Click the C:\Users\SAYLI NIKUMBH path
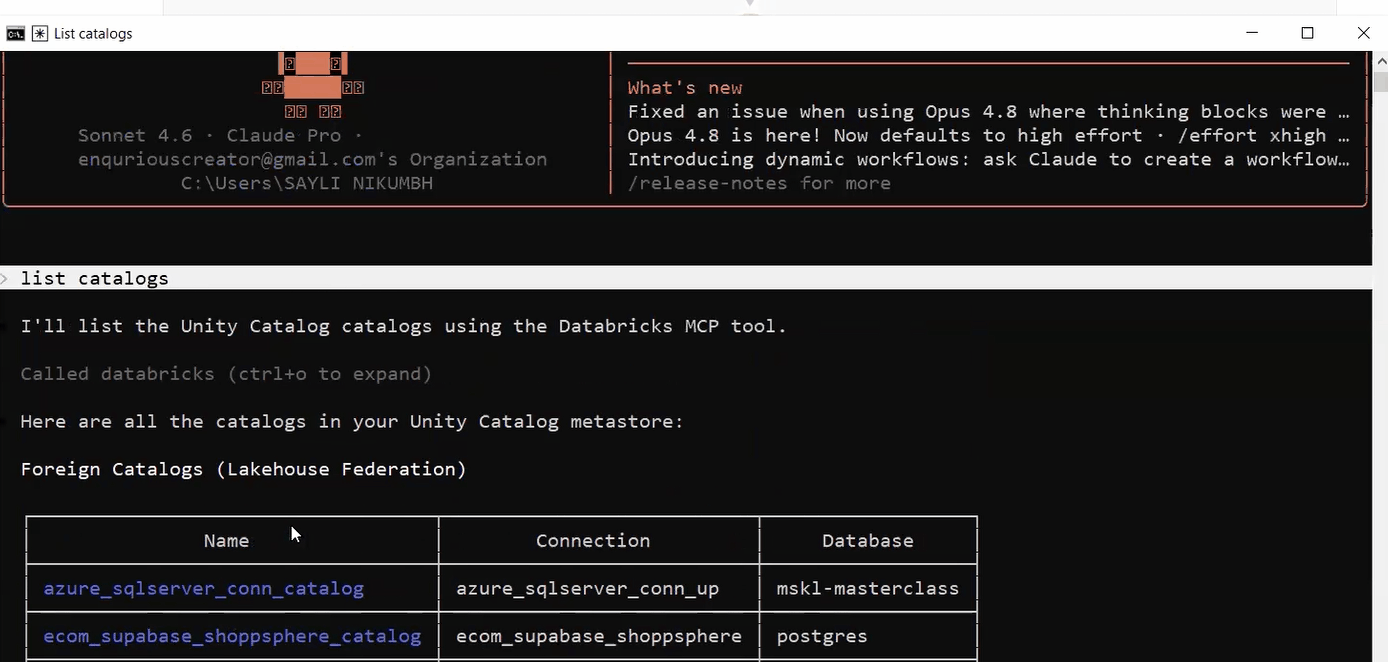This screenshot has height=662, width=1388. (x=307, y=183)
